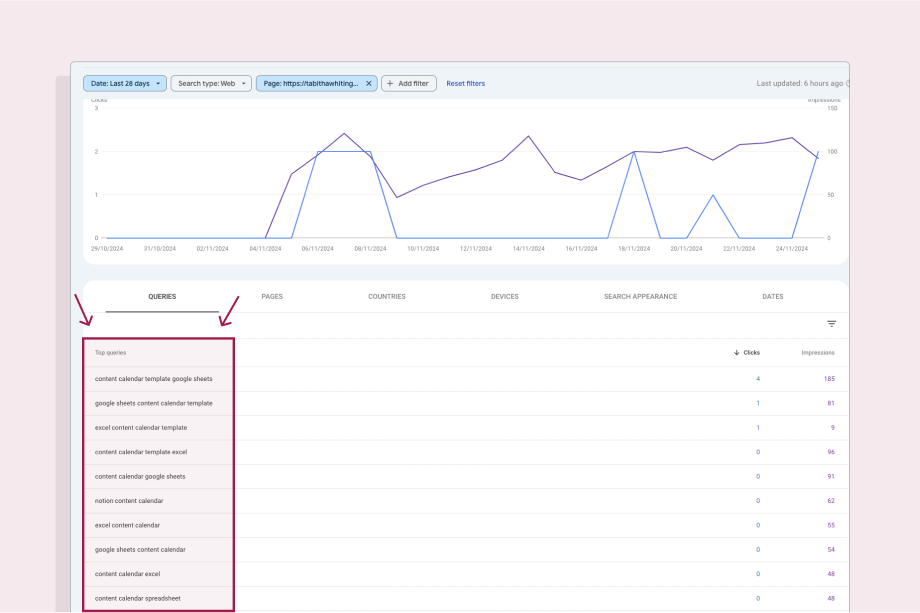
Task: Switch to the PAGES tab
Action: (x=272, y=296)
